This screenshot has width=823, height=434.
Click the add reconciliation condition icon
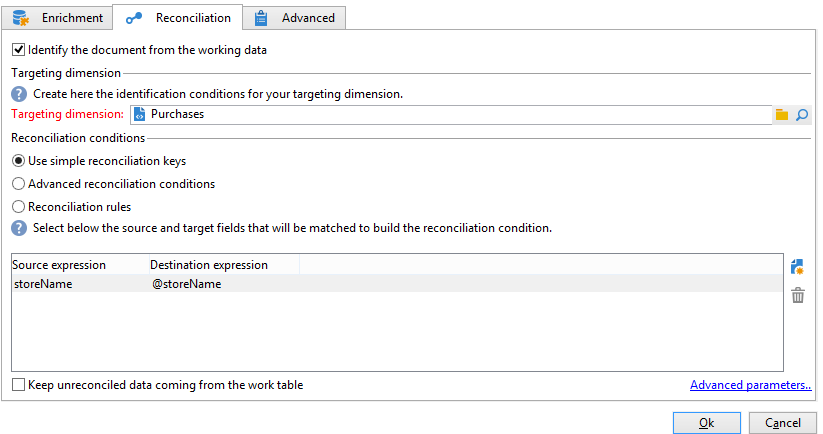[797, 267]
